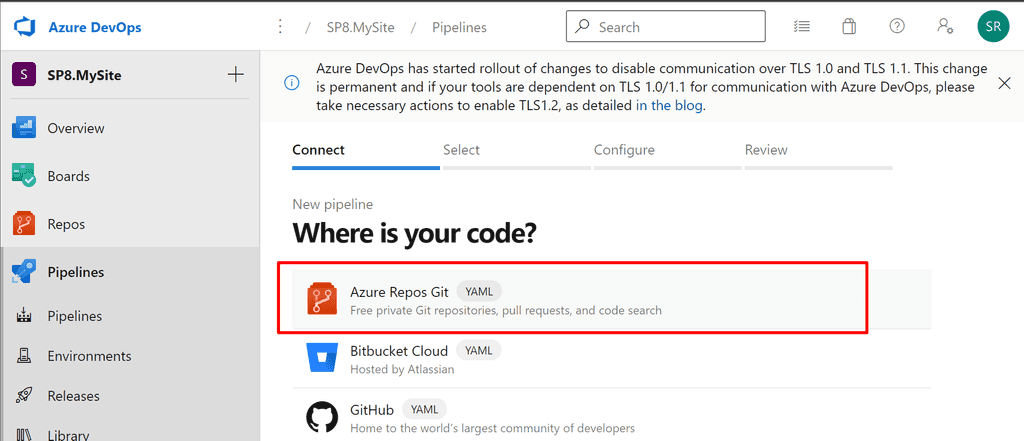Click the Azure DevOps logo icon
1024x441 pixels.
[24, 27]
